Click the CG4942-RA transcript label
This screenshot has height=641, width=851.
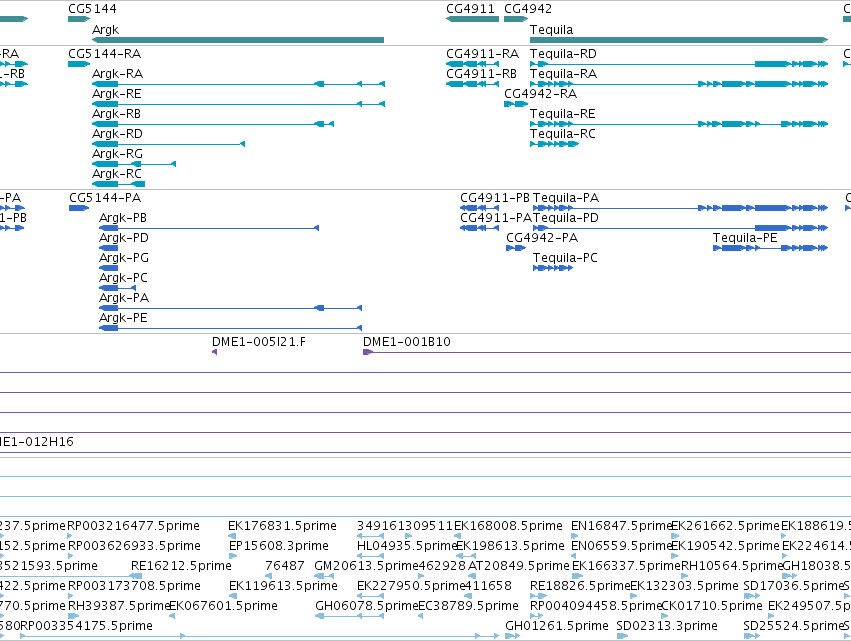coord(541,94)
